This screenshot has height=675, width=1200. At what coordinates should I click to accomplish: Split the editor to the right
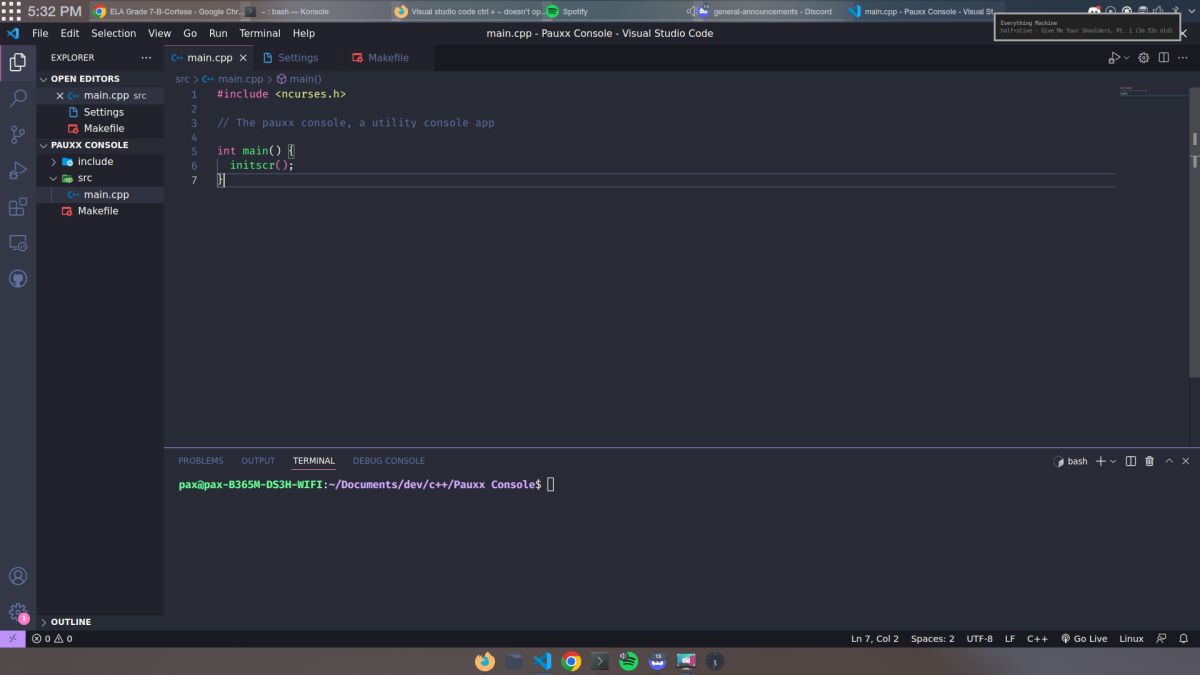pos(1164,58)
